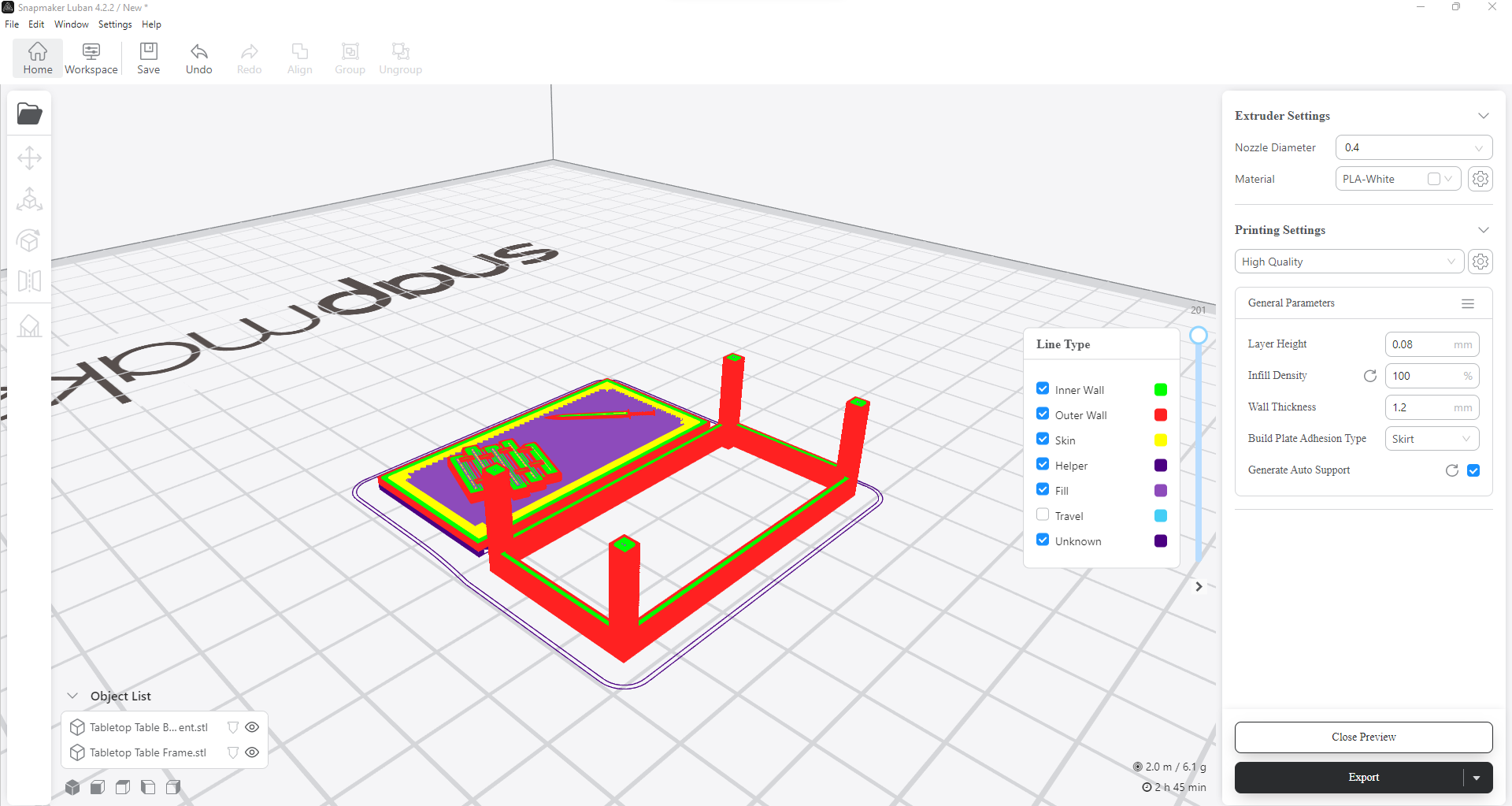This screenshot has width=1512, height=806.
Task: Go to Home in the toolbar
Action: click(x=38, y=58)
